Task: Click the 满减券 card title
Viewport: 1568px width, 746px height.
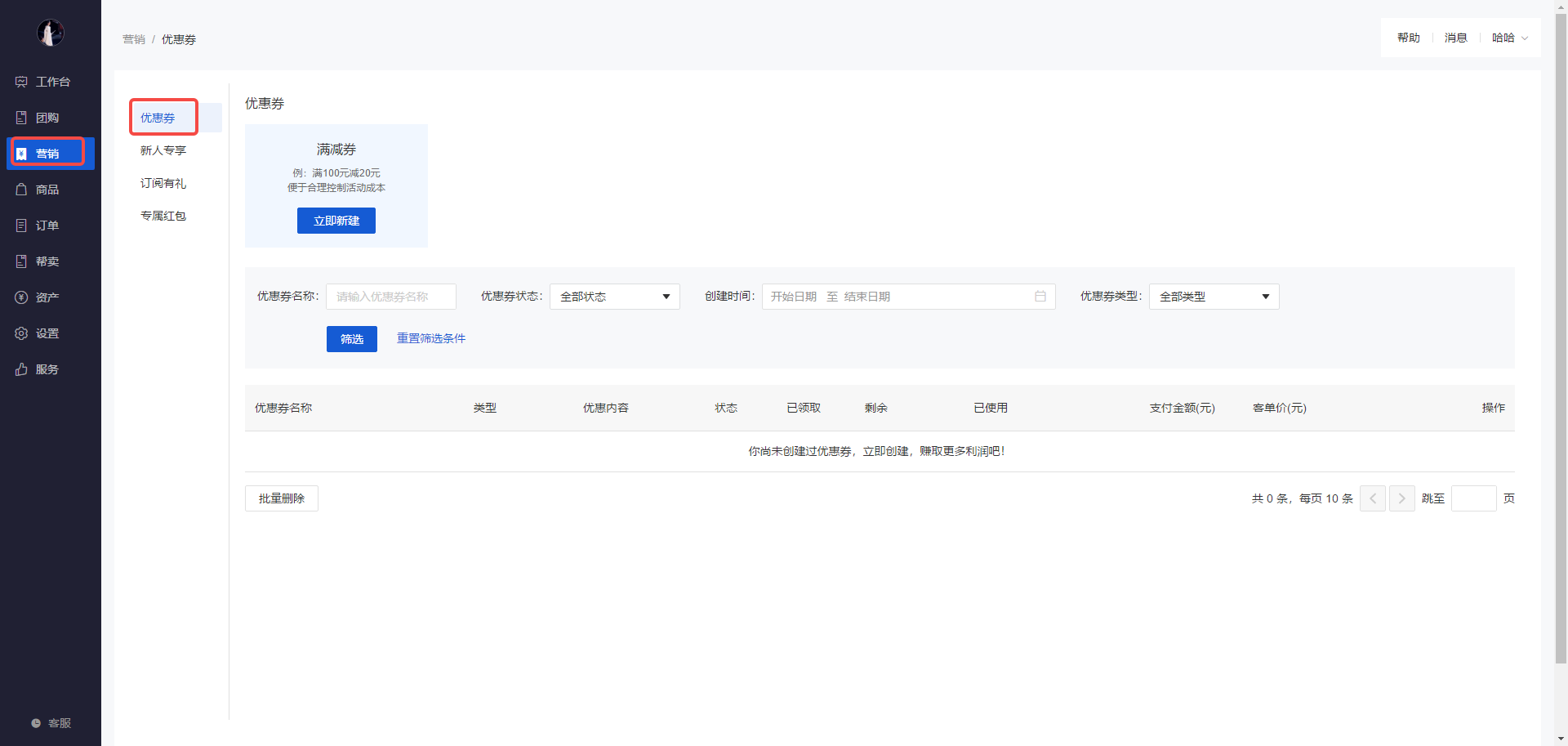Action: [336, 150]
